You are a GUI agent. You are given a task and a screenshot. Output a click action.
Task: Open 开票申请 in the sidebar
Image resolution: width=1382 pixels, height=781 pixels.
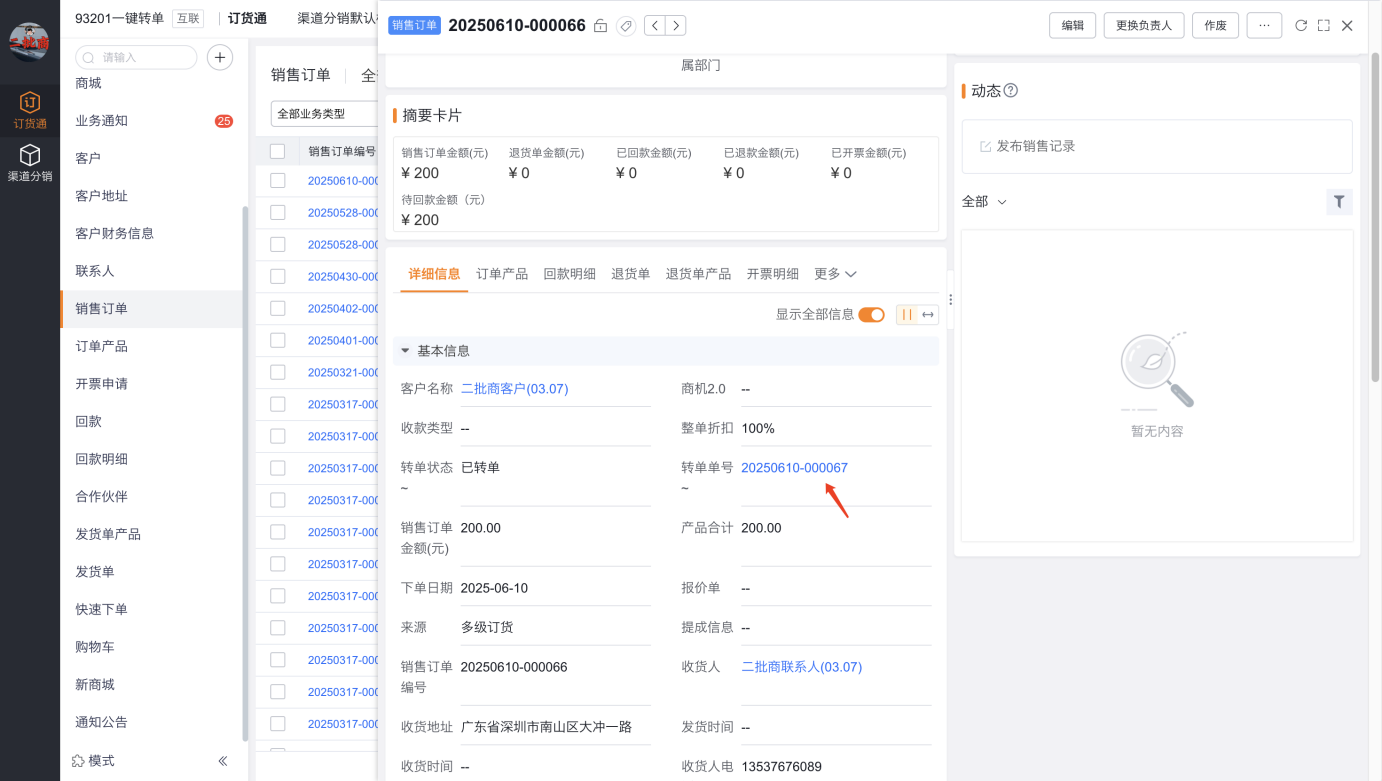tap(101, 384)
